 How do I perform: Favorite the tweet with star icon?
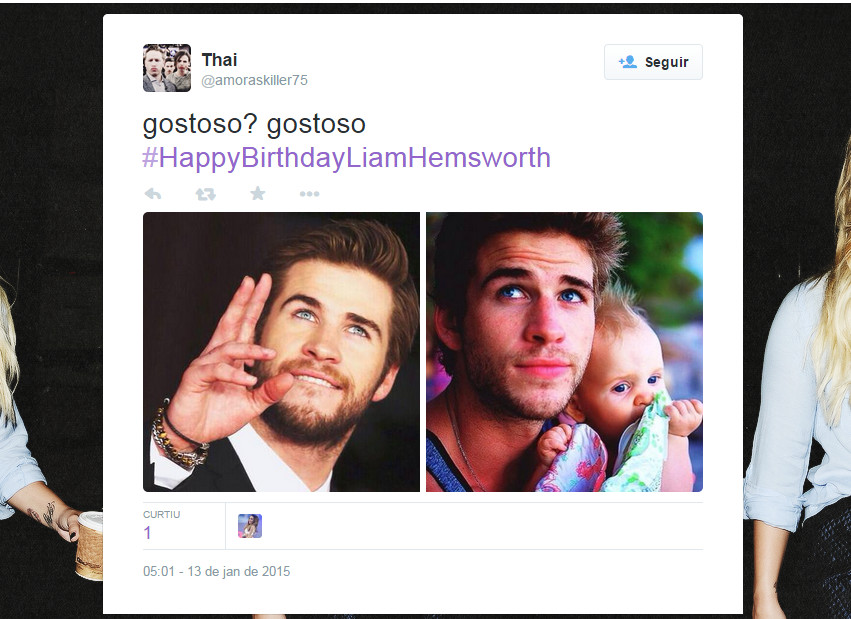pos(258,193)
